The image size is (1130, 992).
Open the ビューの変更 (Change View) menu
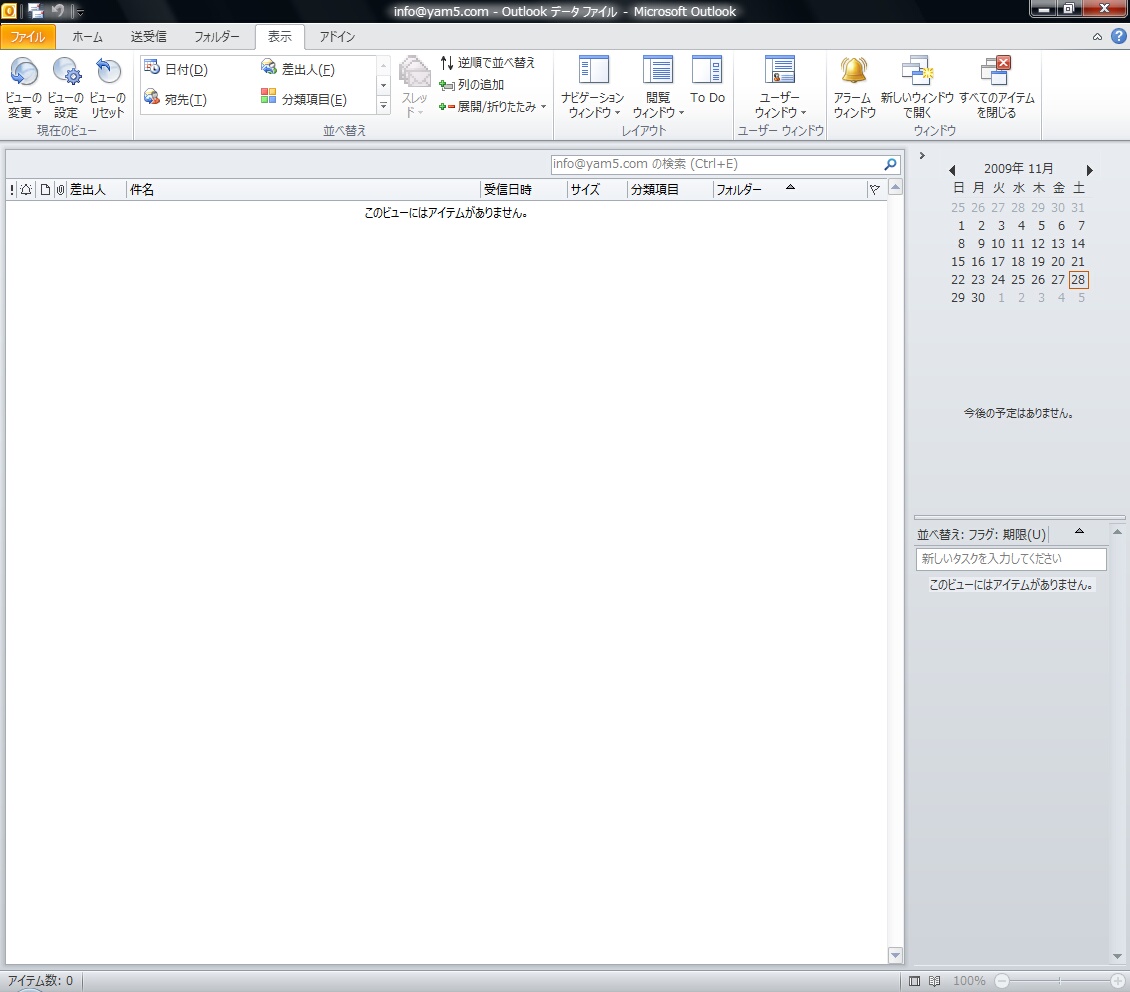[24, 88]
